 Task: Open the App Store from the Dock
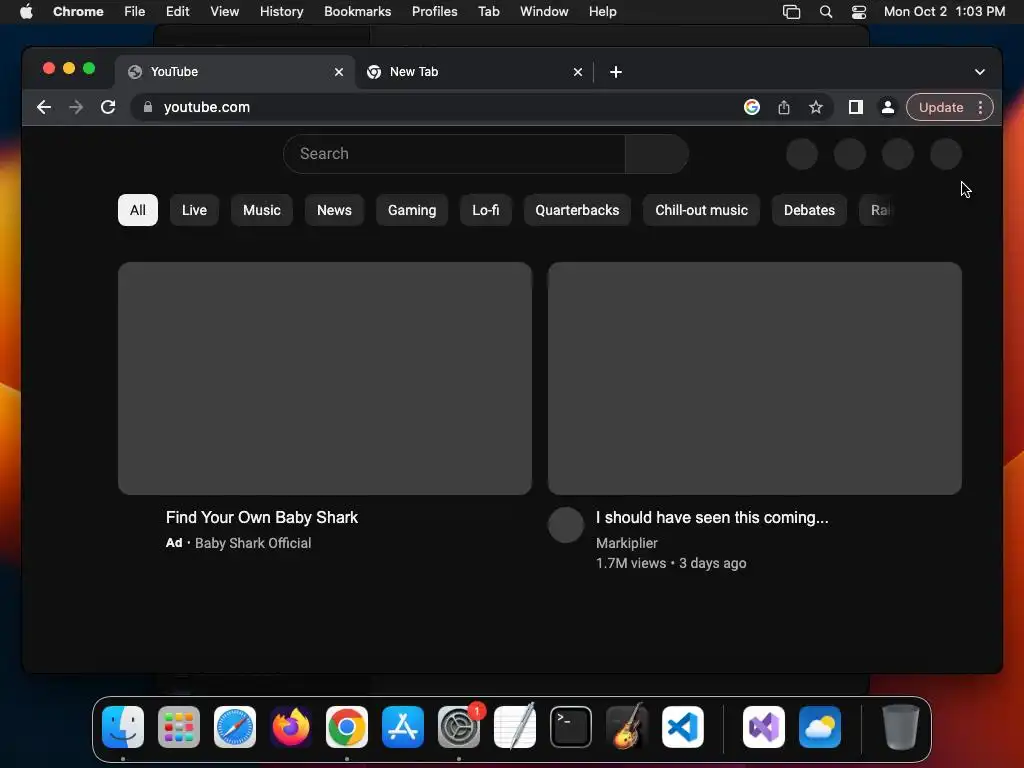tap(403, 727)
